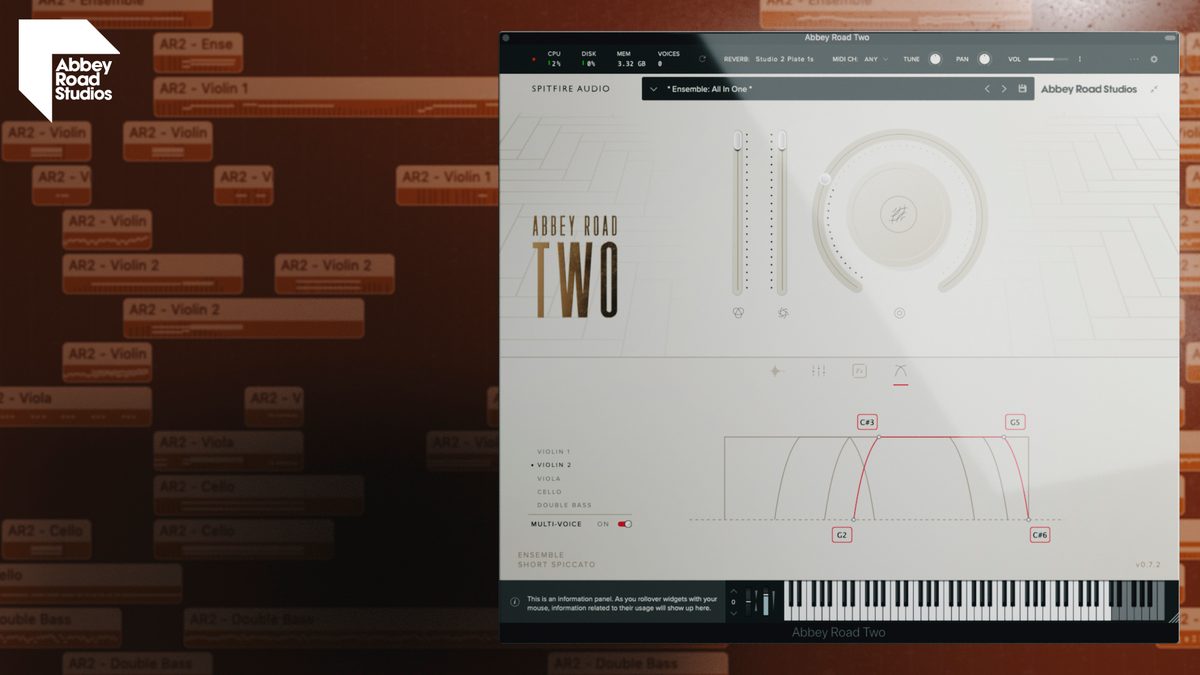Viewport: 1200px width, 675px height.
Task: Click the G2 range marker label
Action: [842, 535]
